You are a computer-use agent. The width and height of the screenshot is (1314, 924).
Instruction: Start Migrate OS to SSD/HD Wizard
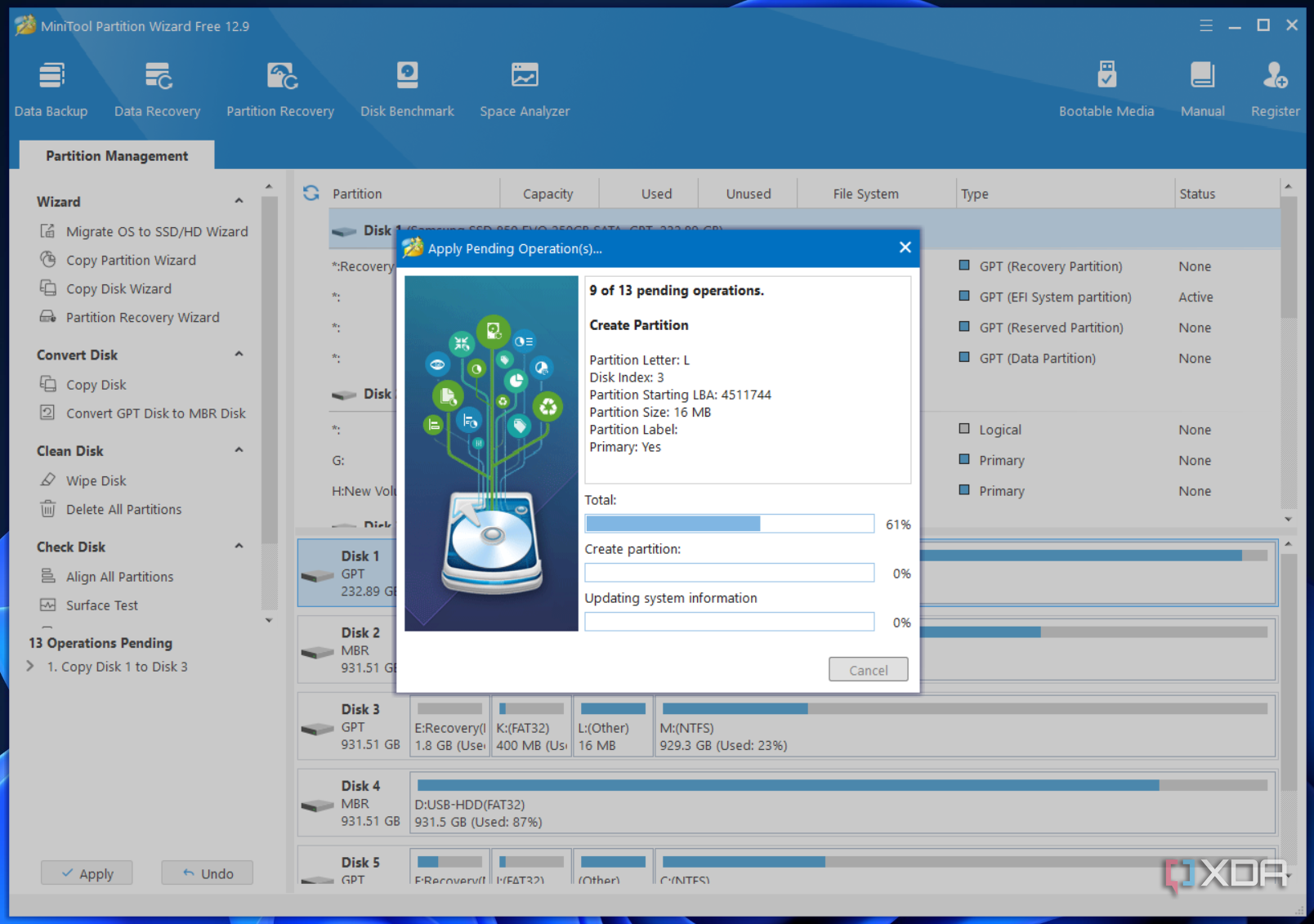(x=144, y=231)
